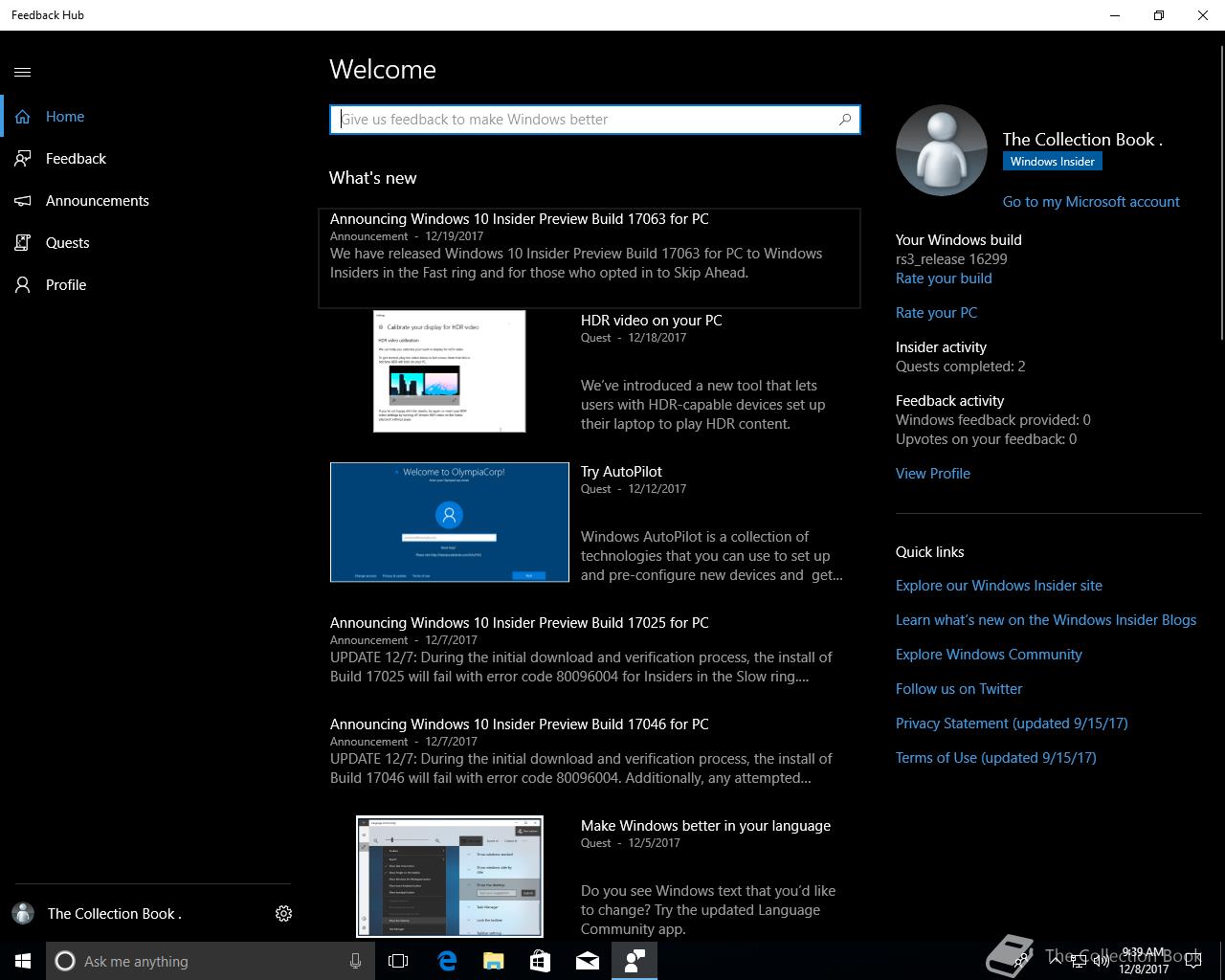1225x980 pixels.
Task: Click the Home icon in sidebar
Action: (x=23, y=117)
